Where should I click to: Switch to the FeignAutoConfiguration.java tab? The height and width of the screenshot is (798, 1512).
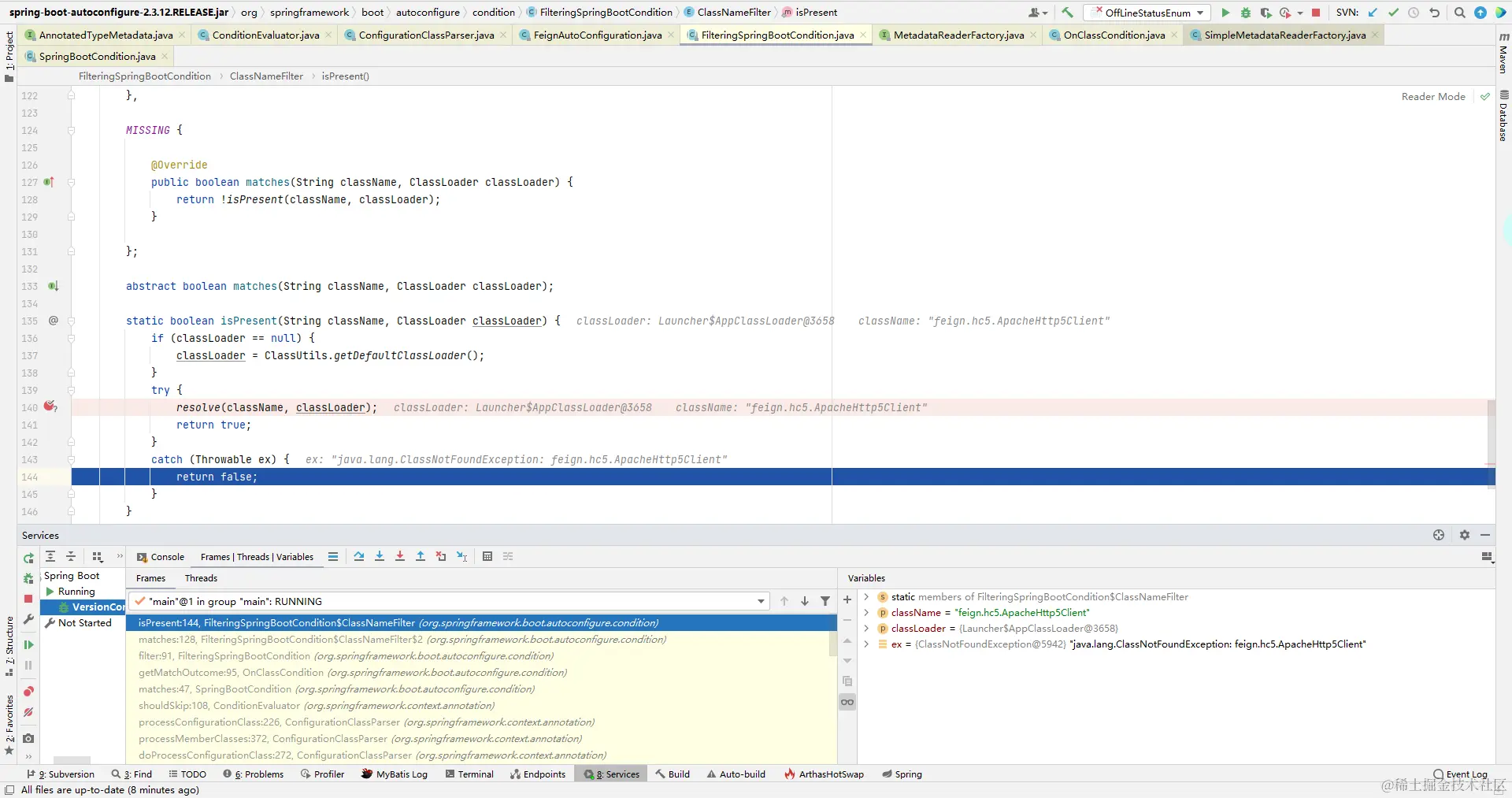pos(597,35)
